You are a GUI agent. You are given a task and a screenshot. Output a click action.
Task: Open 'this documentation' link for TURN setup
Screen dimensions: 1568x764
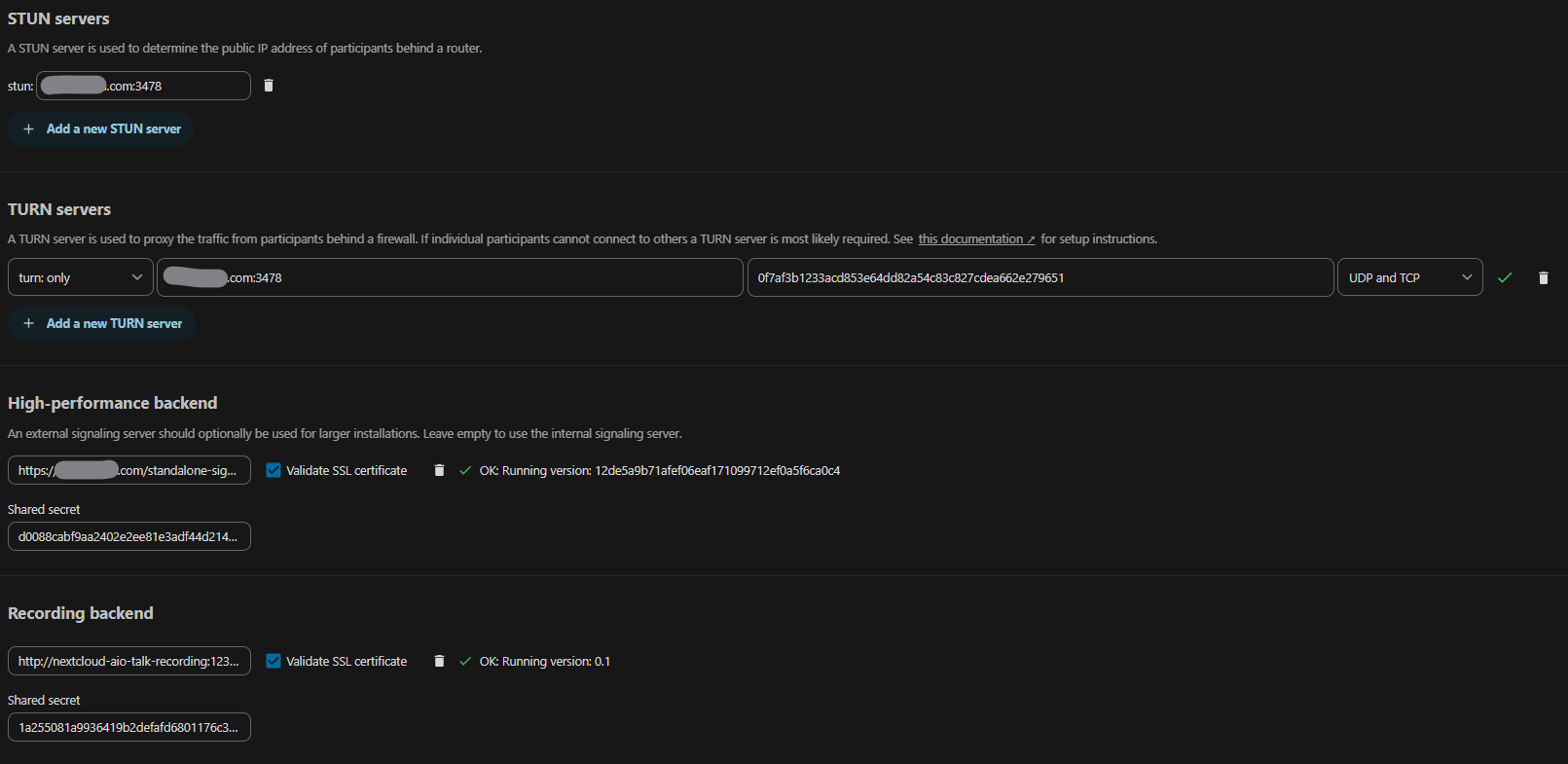[975, 239]
